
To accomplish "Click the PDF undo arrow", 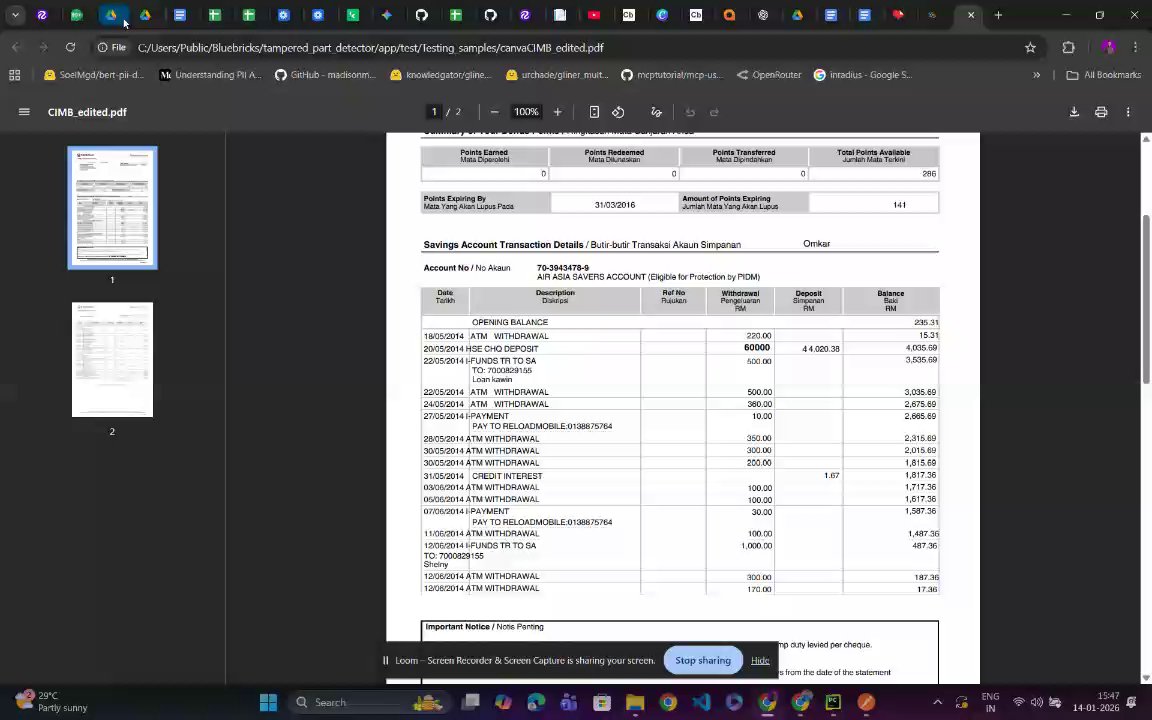I will tap(690, 112).
